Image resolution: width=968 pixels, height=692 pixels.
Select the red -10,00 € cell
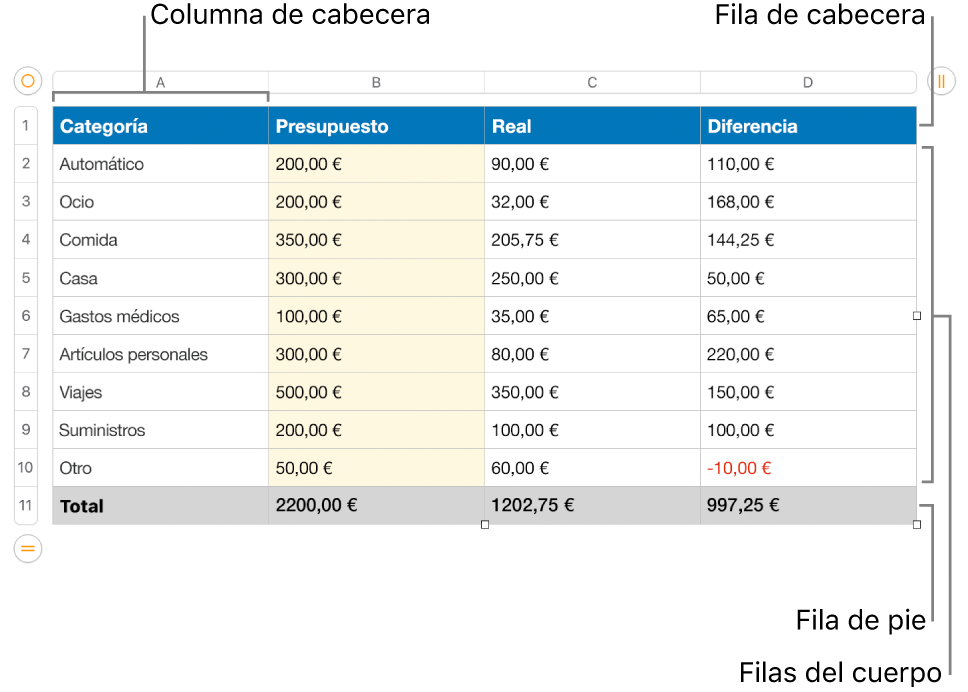click(x=808, y=468)
